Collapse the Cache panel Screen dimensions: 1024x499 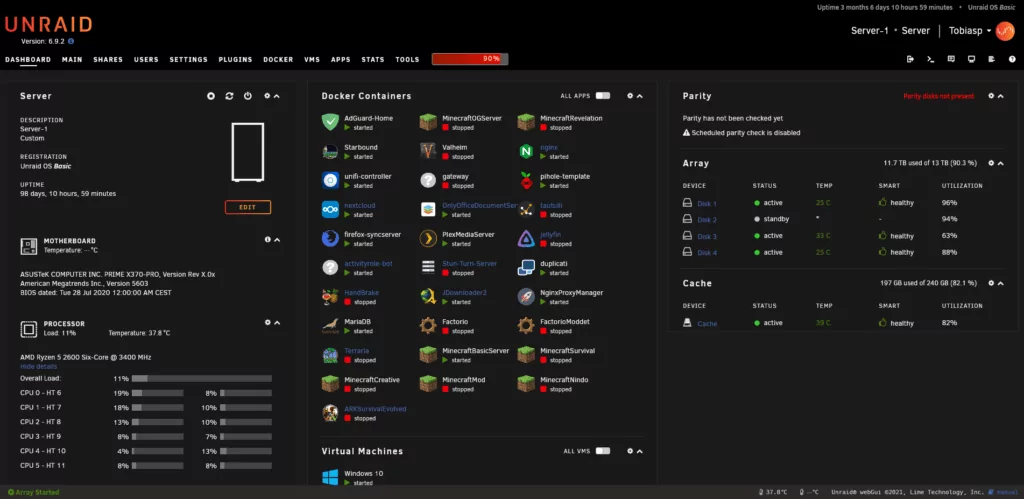[1000, 283]
